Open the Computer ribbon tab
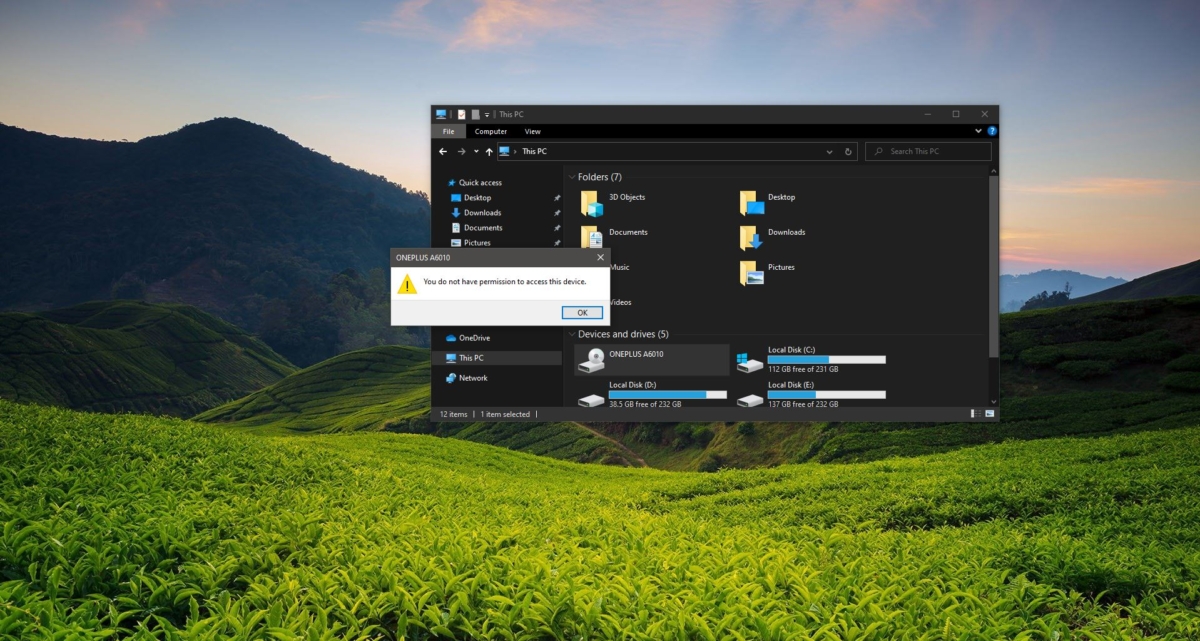 coord(491,131)
